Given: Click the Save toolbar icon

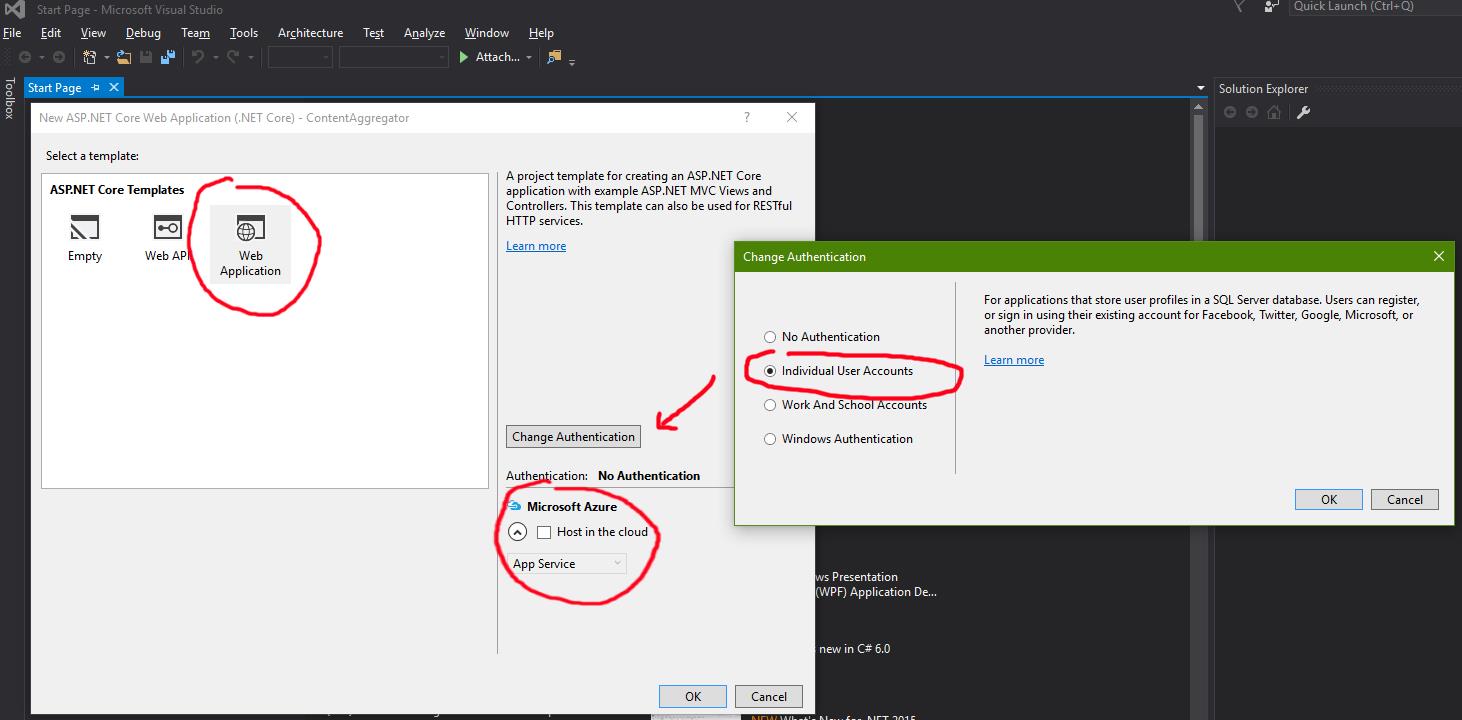Looking at the screenshot, I should pos(146,57).
